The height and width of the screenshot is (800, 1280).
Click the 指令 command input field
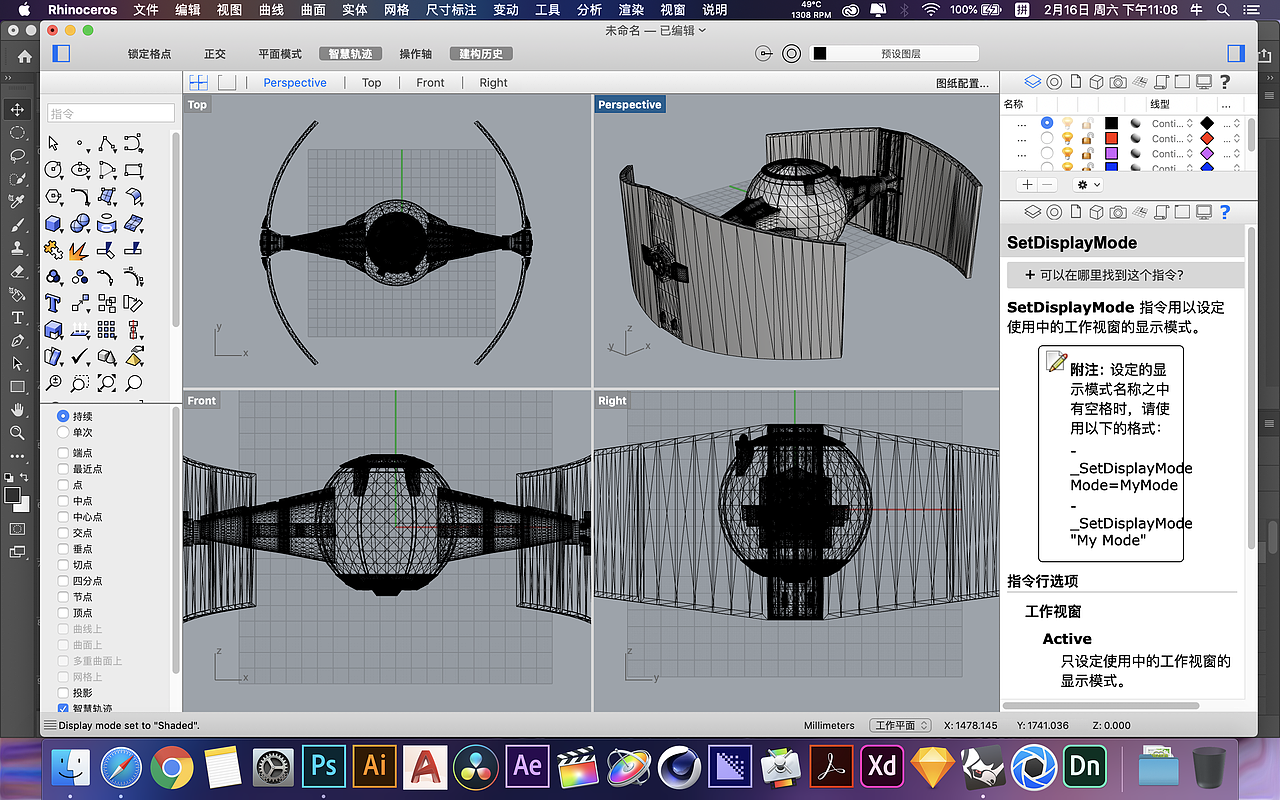(x=111, y=114)
